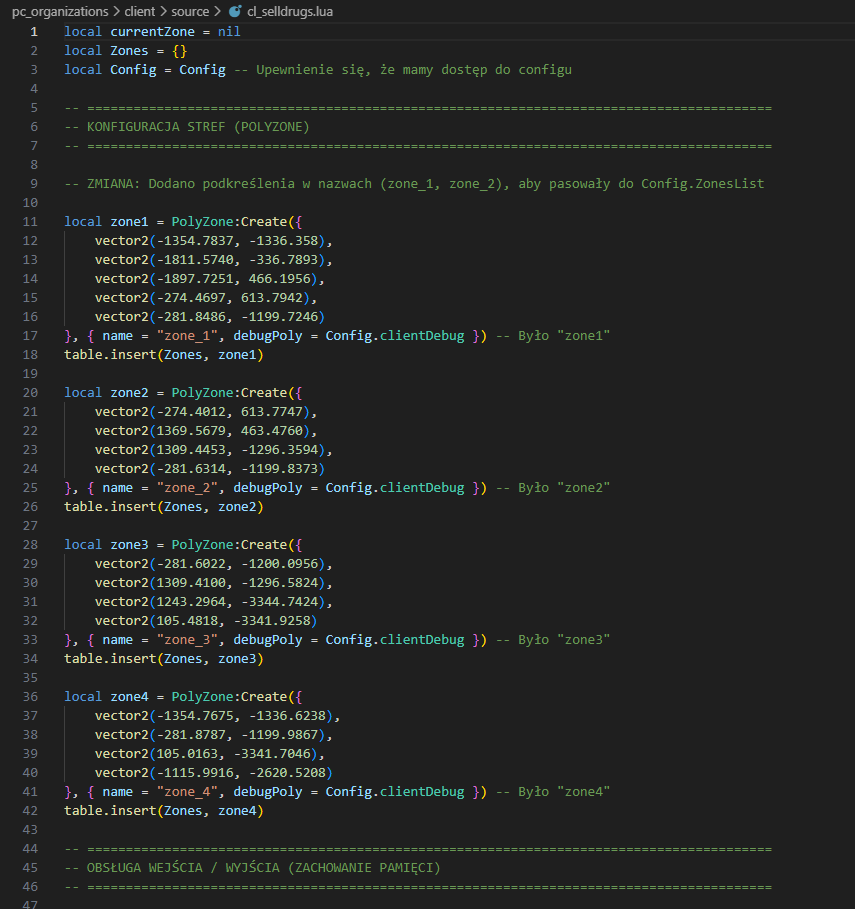Open the pc_organizations breadcrumb folder
The width and height of the screenshot is (855, 909).
pos(59,12)
